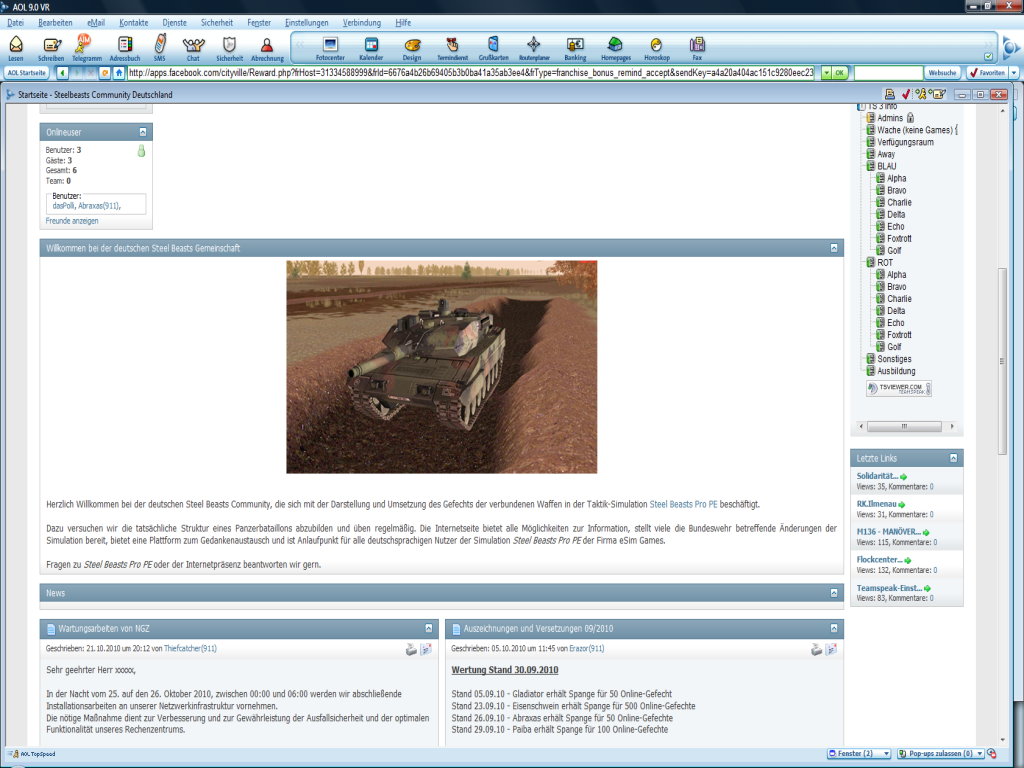Collapse the News section header

click(835, 593)
